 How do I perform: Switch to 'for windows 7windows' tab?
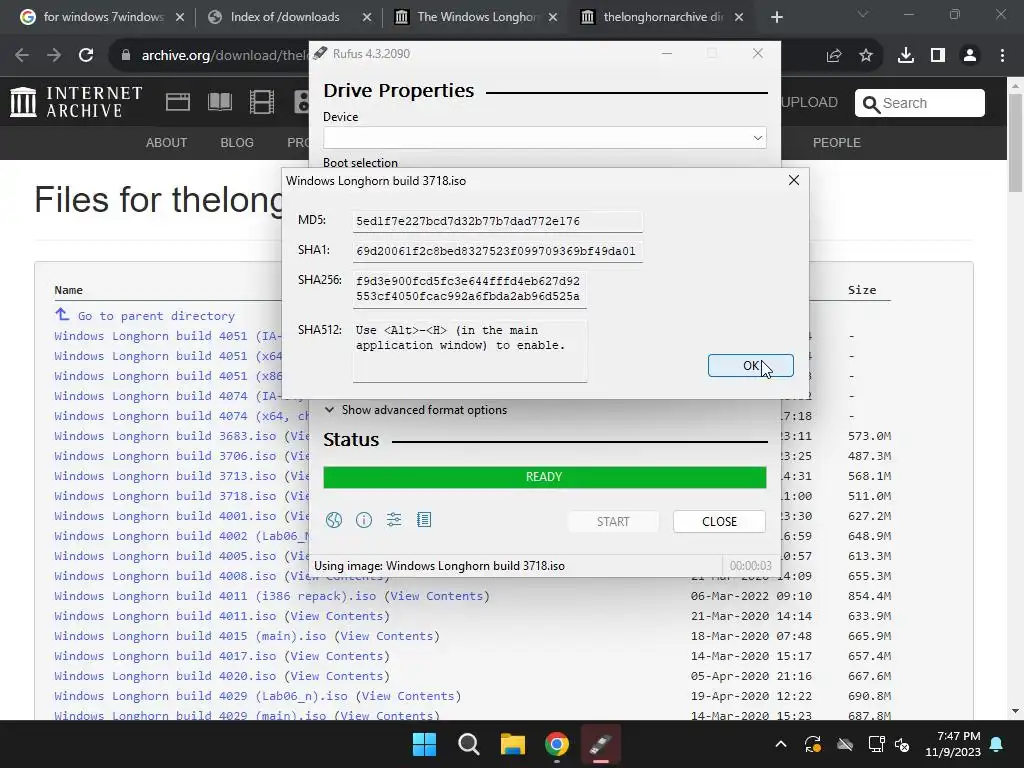[x=103, y=17]
